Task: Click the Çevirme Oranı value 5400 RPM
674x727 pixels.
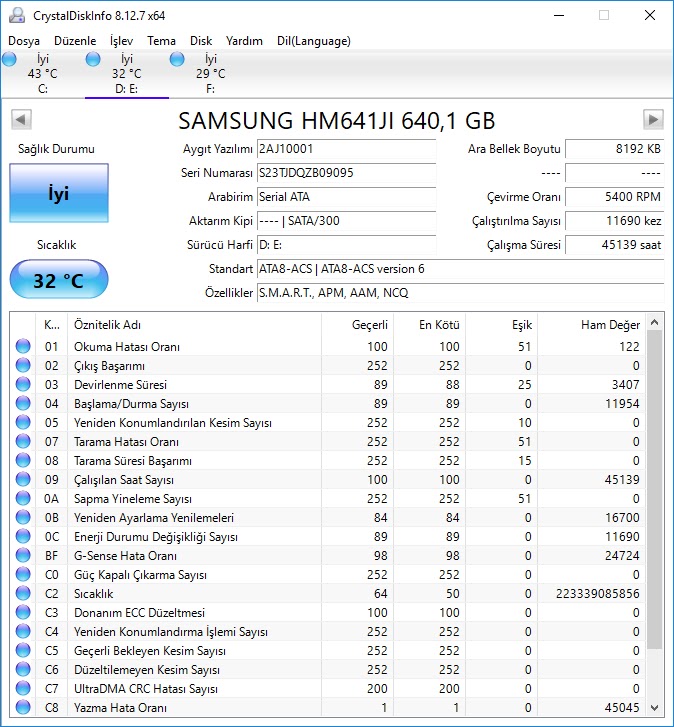Action: tap(615, 197)
